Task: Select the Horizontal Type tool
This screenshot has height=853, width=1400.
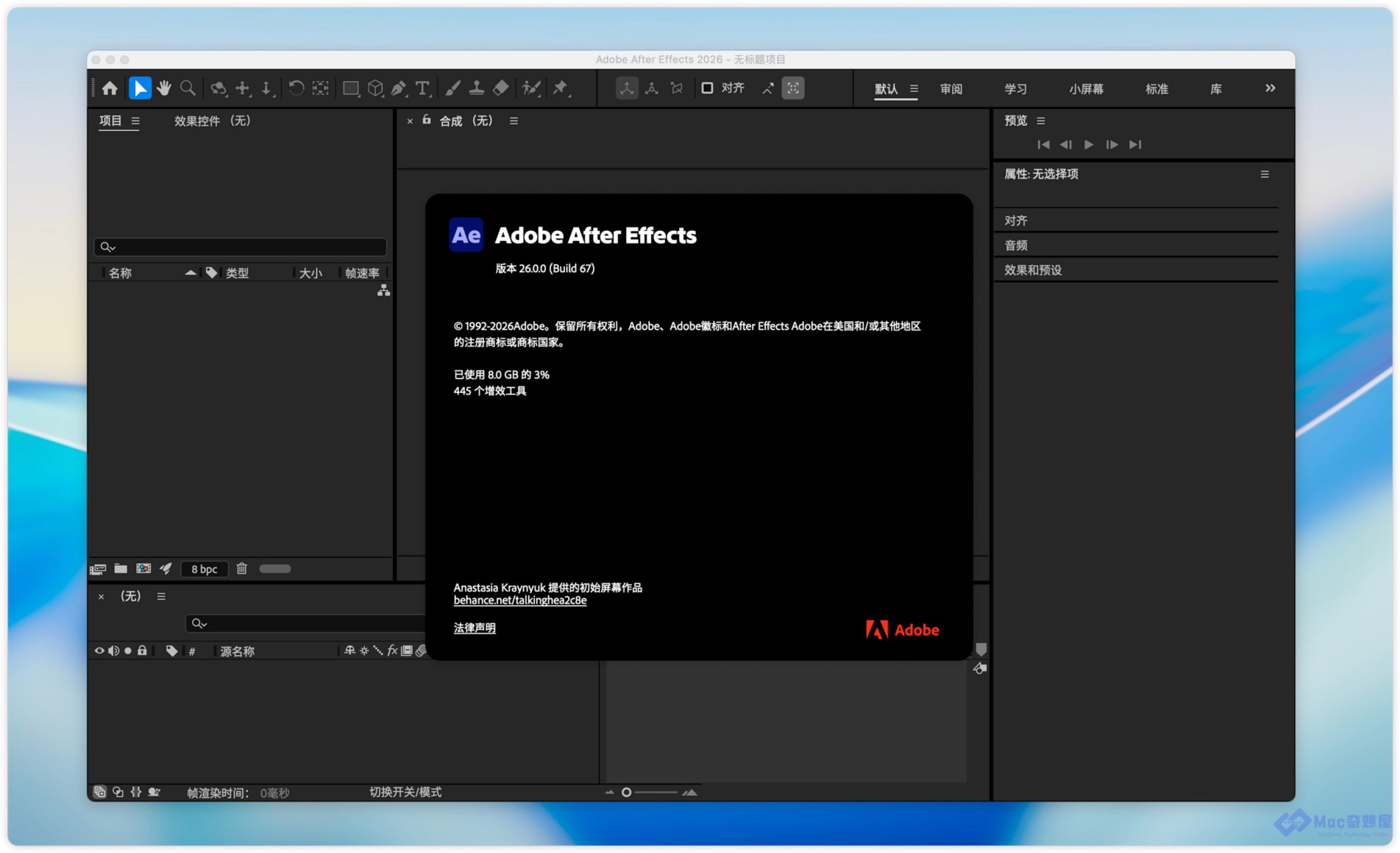Action: pyautogui.click(x=422, y=88)
